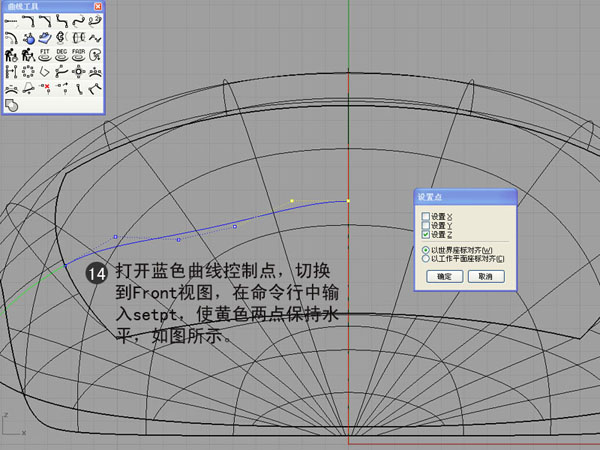Image resolution: width=600 pixels, height=450 pixels.
Task: Dismiss dialog with the 取消 button
Action: pyautogui.click(x=486, y=276)
